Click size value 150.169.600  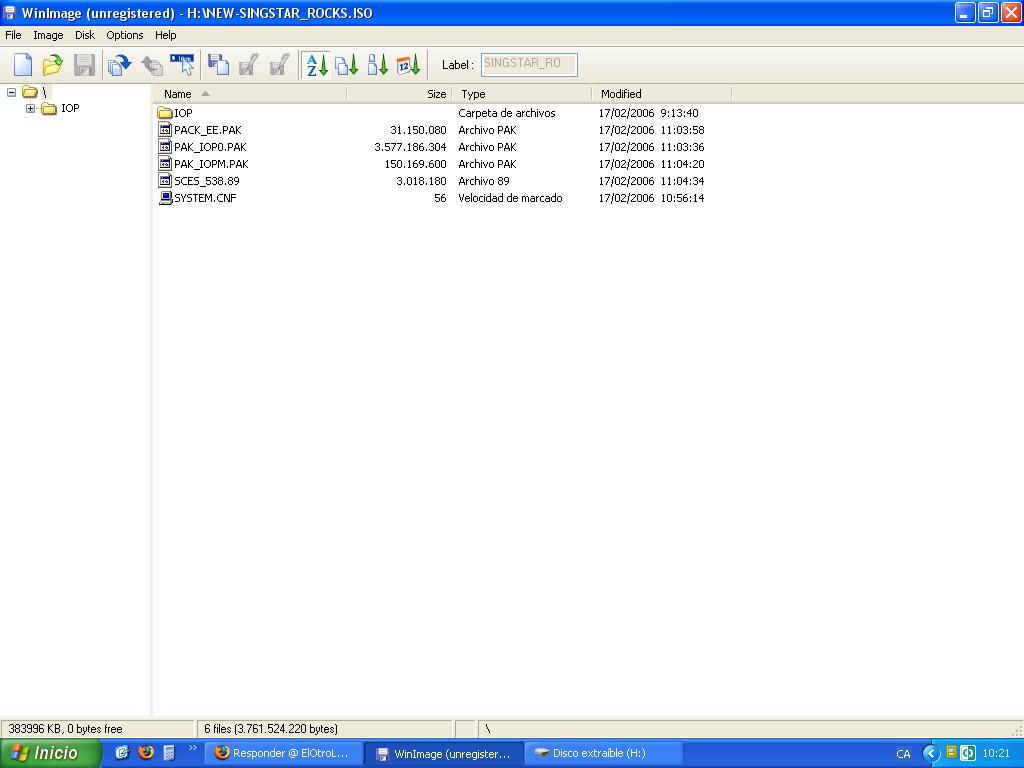(415, 164)
